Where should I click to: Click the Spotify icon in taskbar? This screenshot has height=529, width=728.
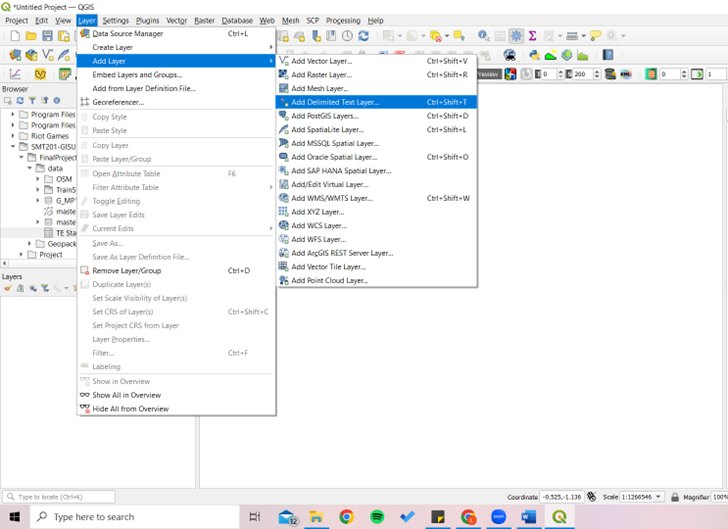[x=377, y=517]
